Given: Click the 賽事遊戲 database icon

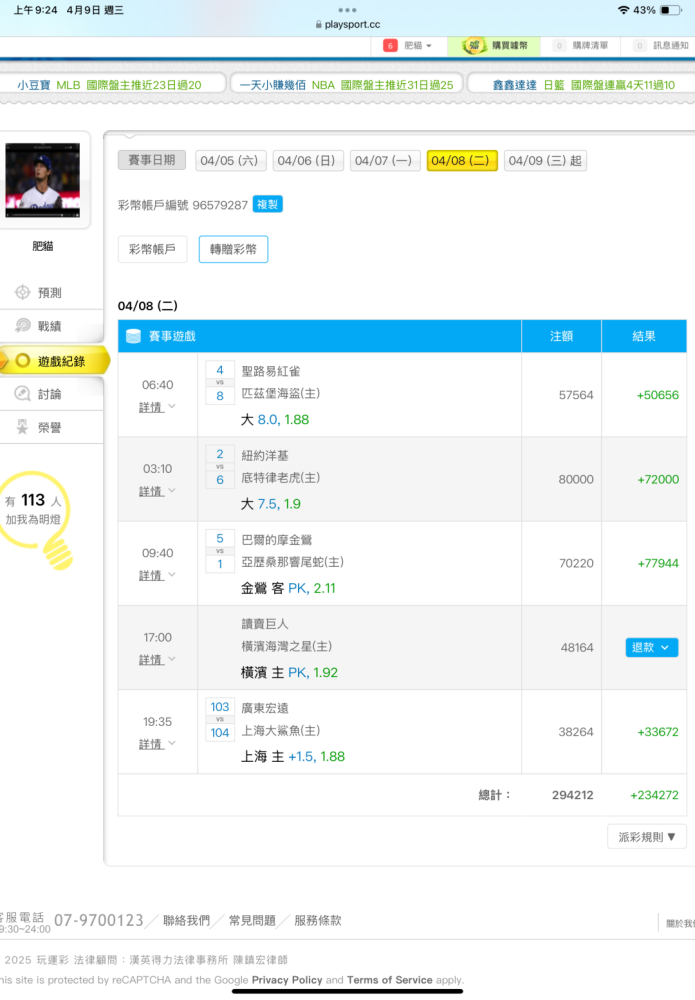Looking at the screenshot, I should 133,337.
